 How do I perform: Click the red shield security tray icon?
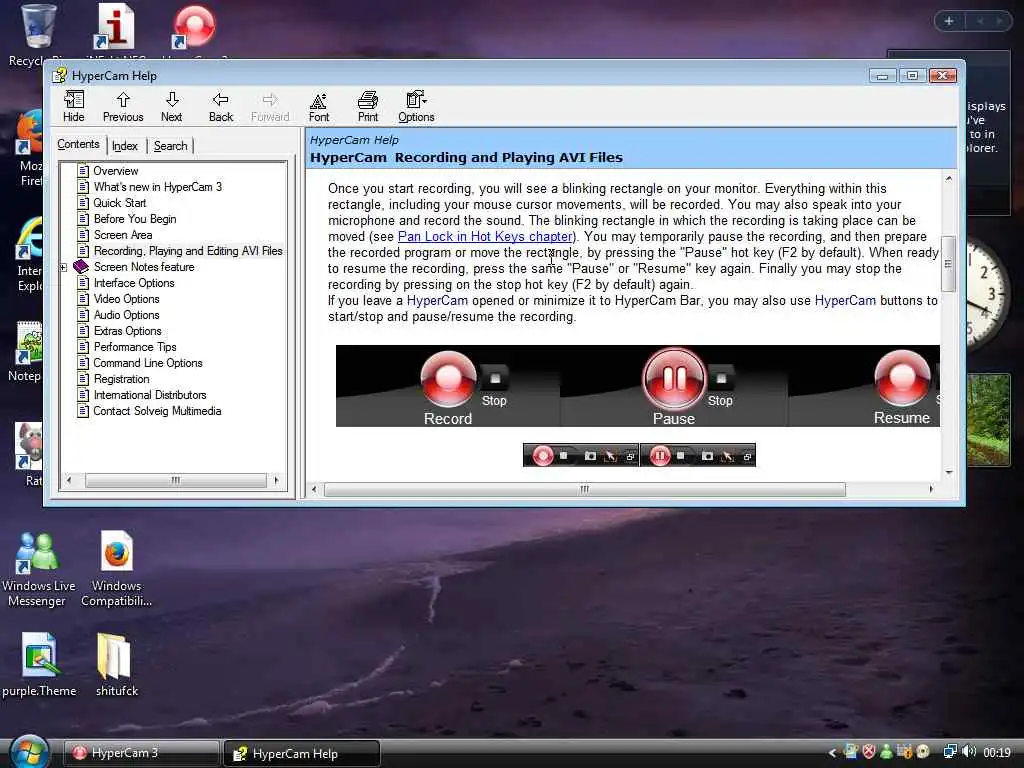[x=869, y=752]
